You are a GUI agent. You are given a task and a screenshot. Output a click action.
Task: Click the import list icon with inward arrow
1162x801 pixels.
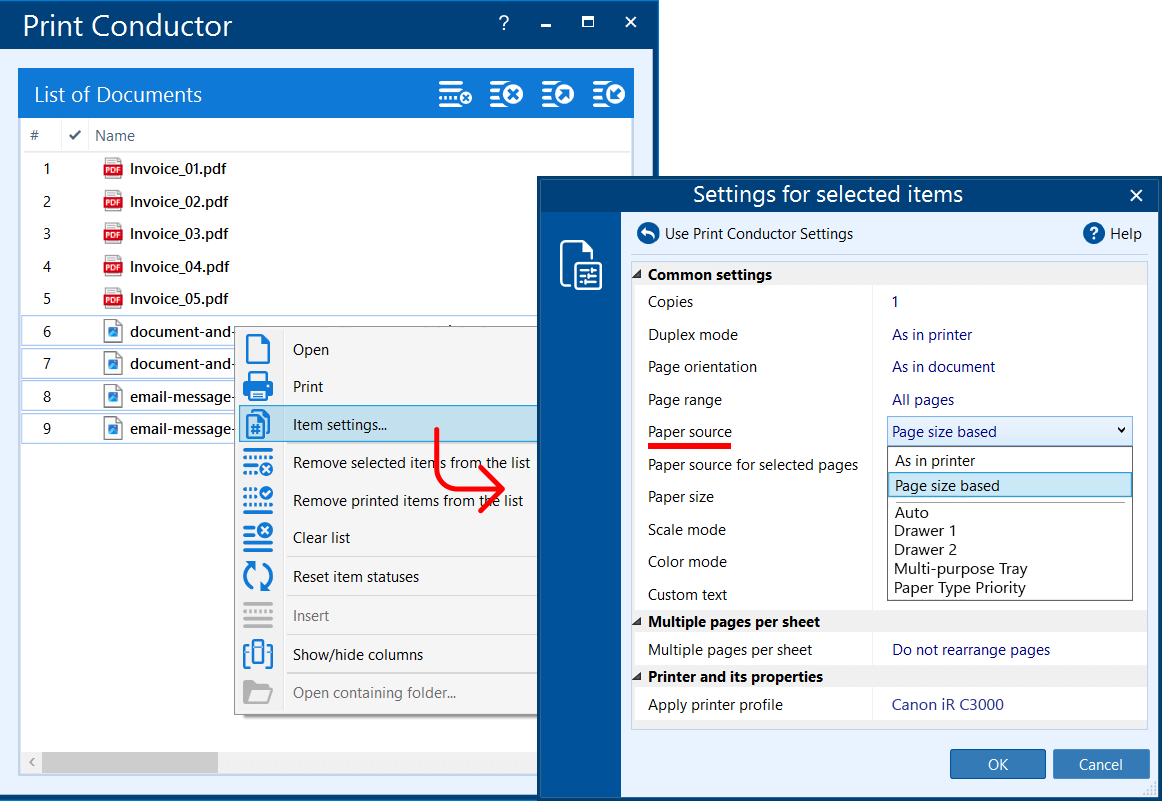[608, 95]
